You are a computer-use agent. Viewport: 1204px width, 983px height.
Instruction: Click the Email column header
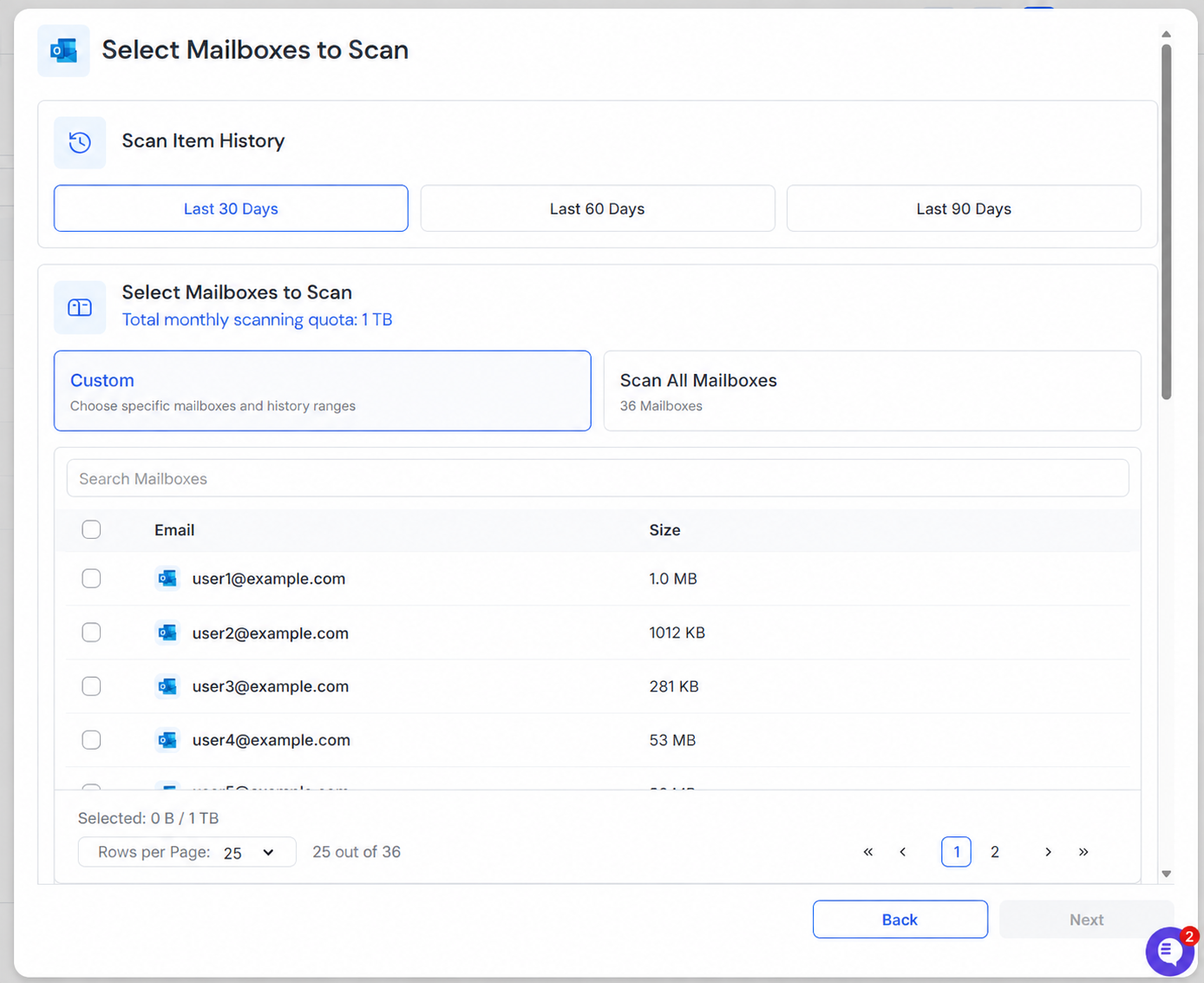coord(174,530)
